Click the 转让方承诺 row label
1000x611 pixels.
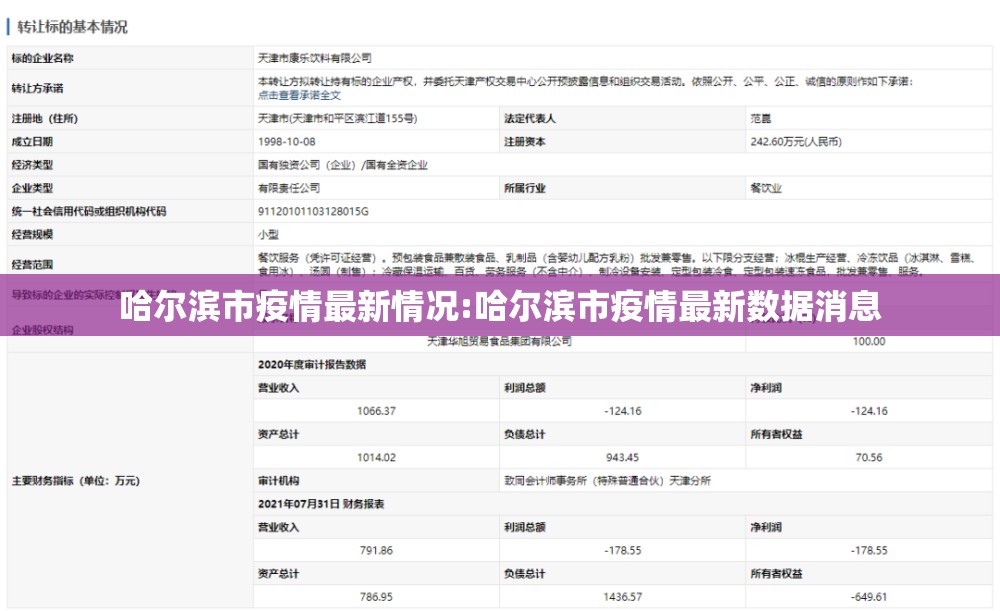37,88
